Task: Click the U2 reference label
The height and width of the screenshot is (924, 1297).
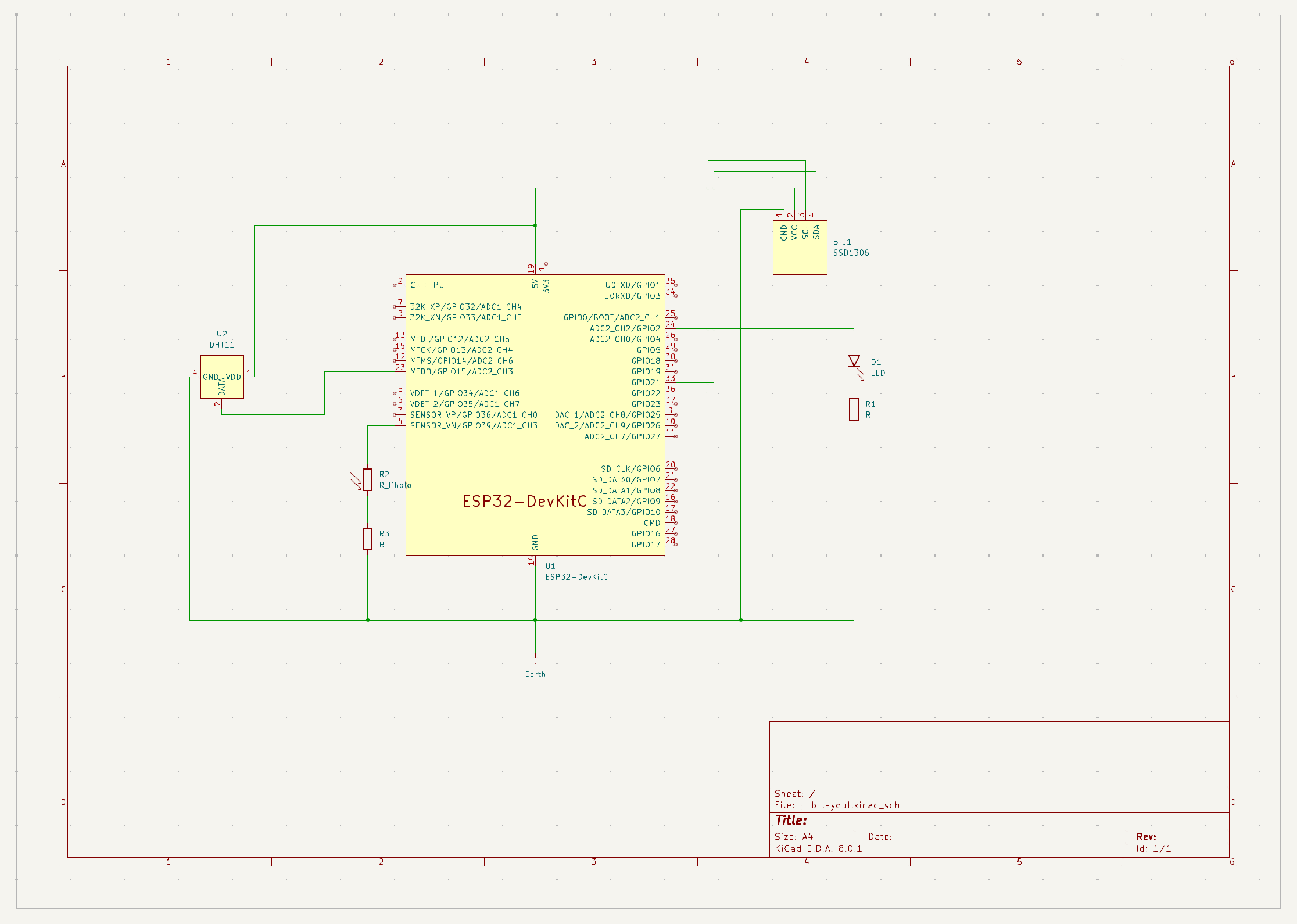Action: coord(221,334)
